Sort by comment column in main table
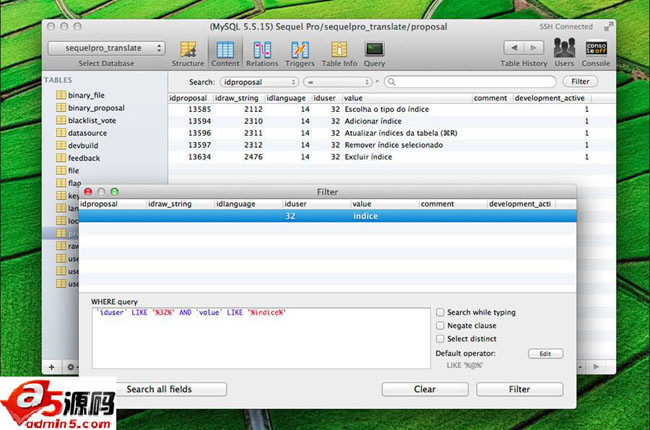The height and width of the screenshot is (430, 650). click(492, 98)
